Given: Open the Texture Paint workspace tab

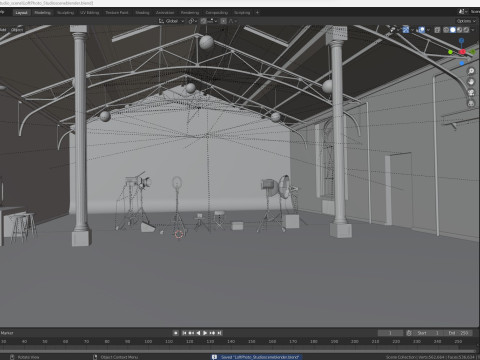Looking at the screenshot, I should tap(117, 13).
